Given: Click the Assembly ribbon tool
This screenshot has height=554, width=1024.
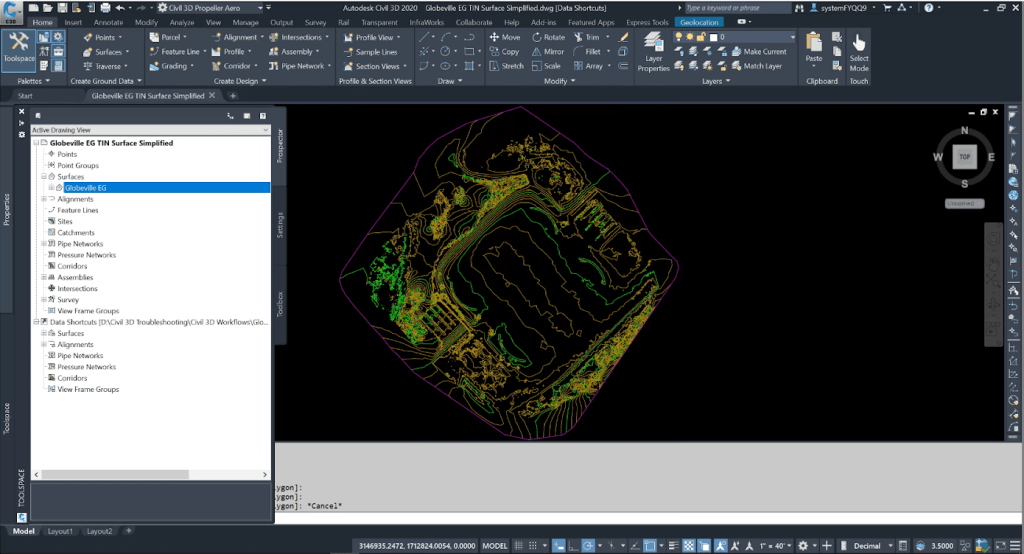Looking at the screenshot, I should click(295, 52).
